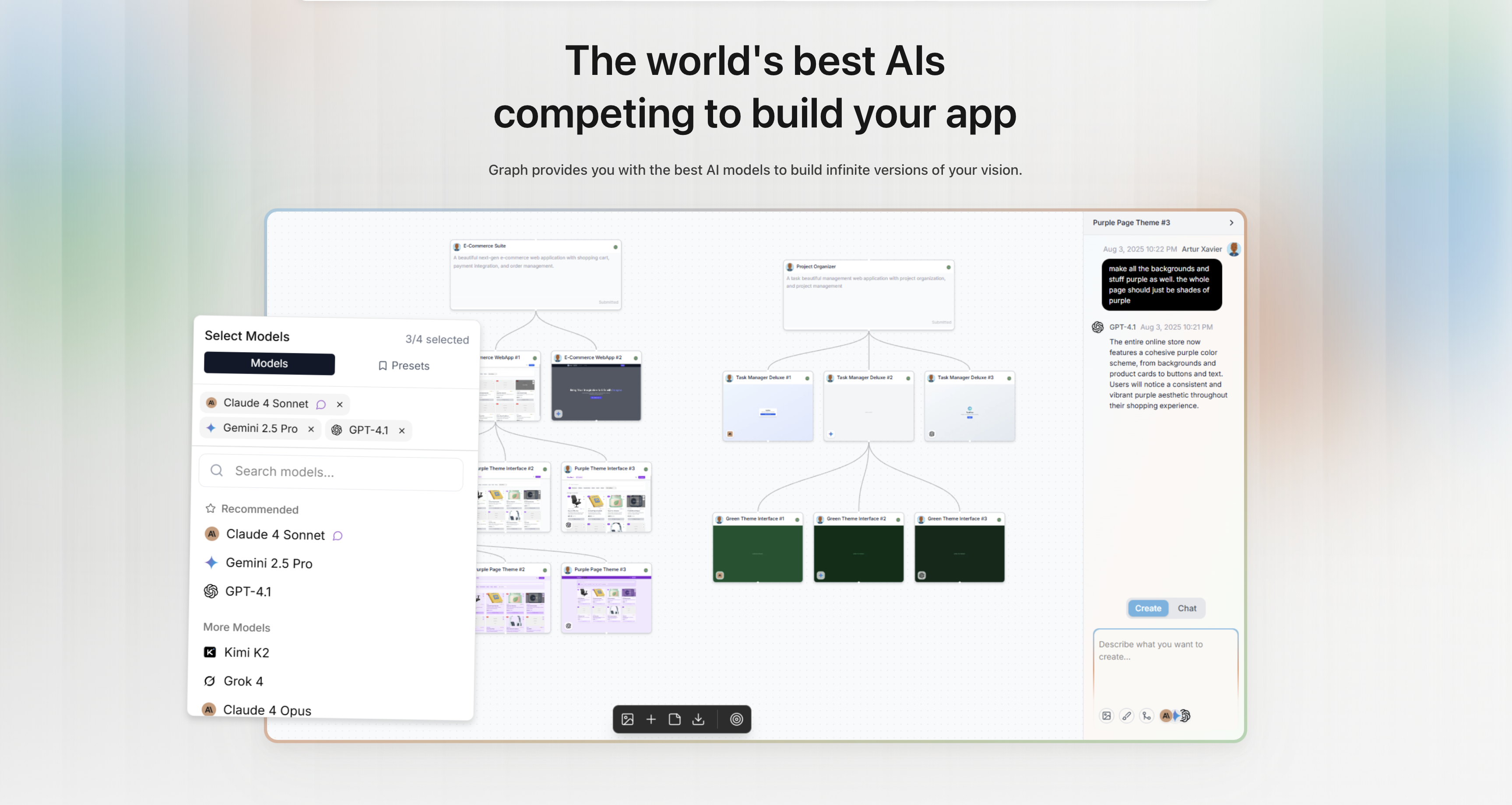Click the OpenAI model avatar below the prompt box
This screenshot has height=805, width=1512.
click(x=1185, y=716)
